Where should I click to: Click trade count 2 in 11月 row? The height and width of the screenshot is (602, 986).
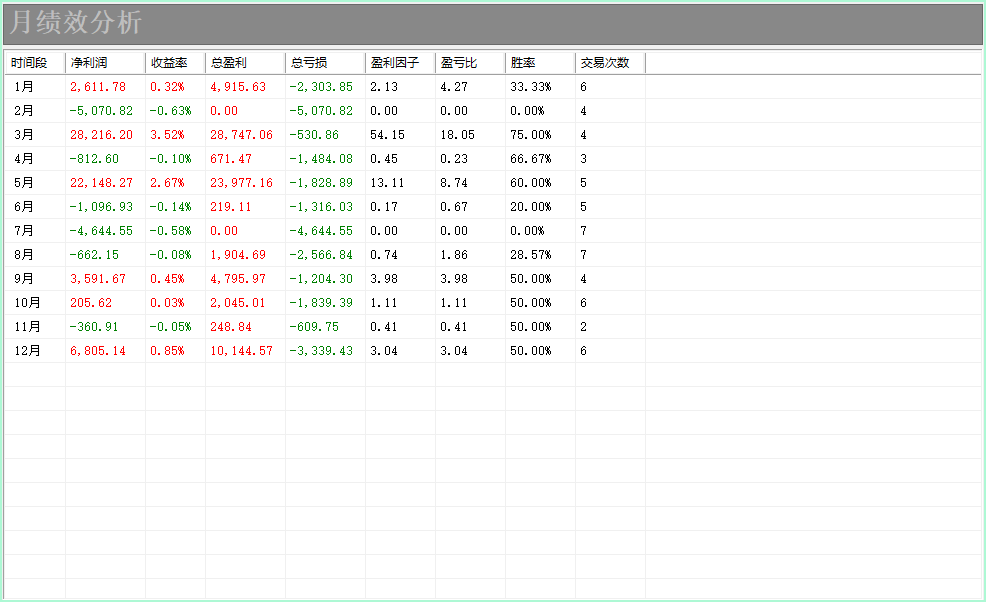pyautogui.click(x=584, y=326)
